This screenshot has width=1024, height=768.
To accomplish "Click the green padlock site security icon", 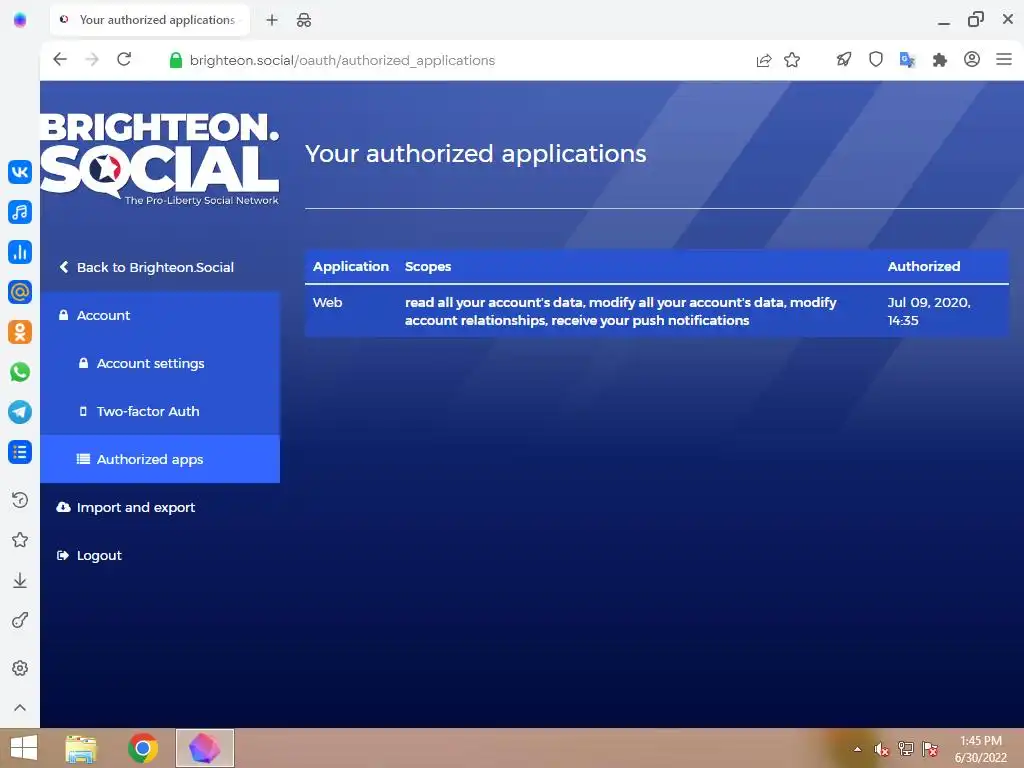I will click(x=176, y=60).
